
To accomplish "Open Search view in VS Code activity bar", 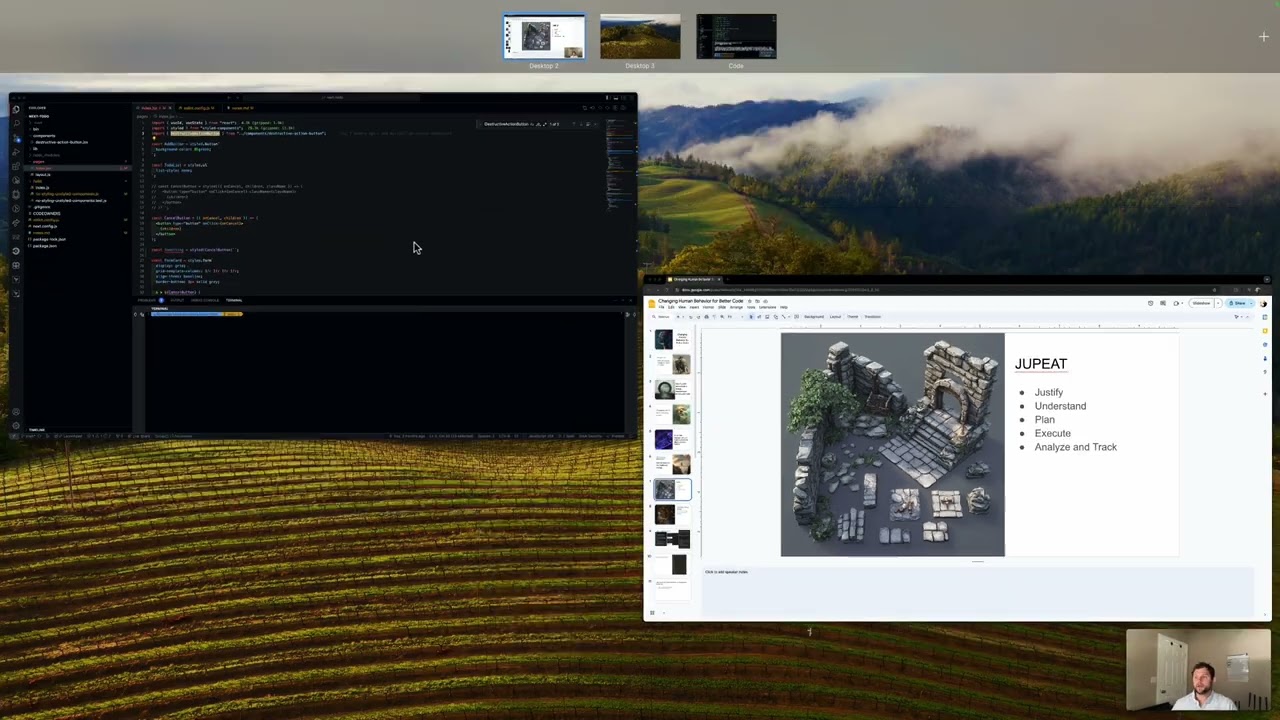I will click(x=16, y=123).
